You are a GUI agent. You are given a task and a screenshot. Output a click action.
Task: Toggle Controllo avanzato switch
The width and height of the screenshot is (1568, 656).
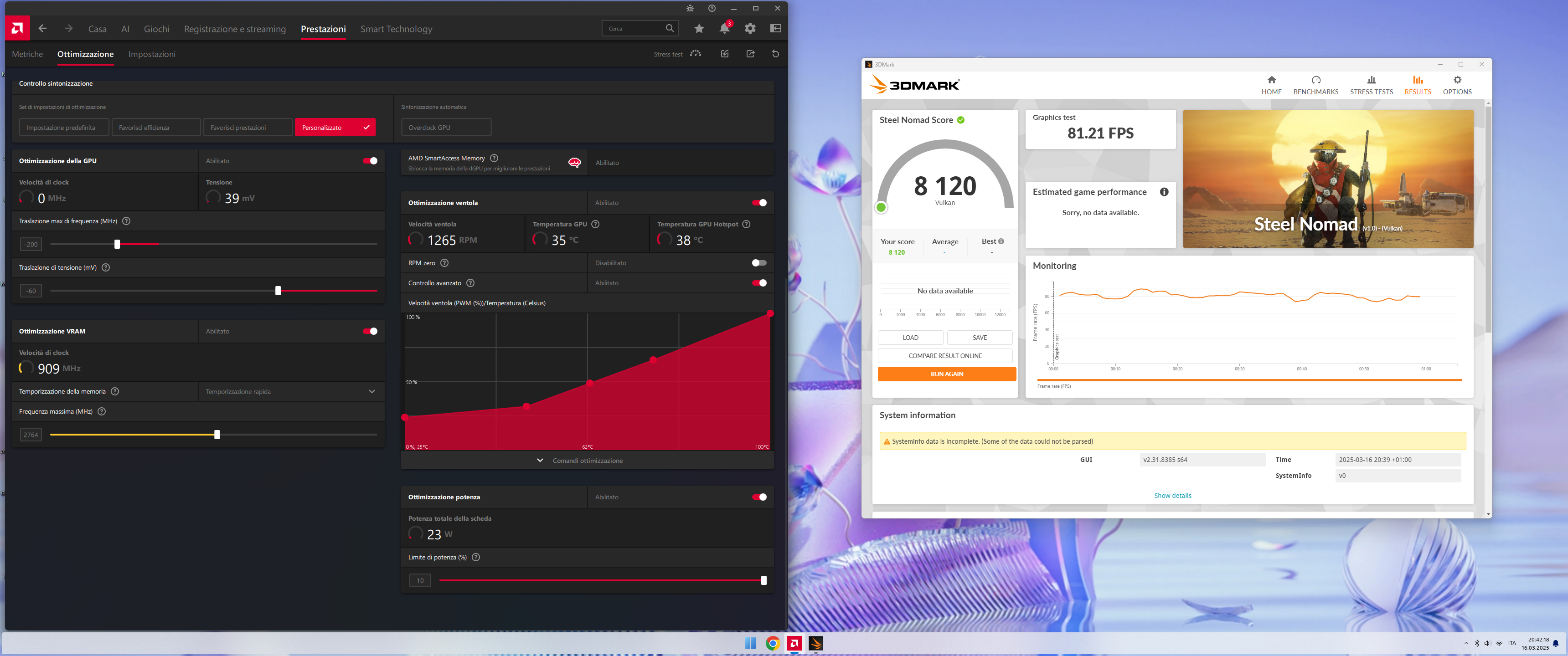click(x=759, y=283)
